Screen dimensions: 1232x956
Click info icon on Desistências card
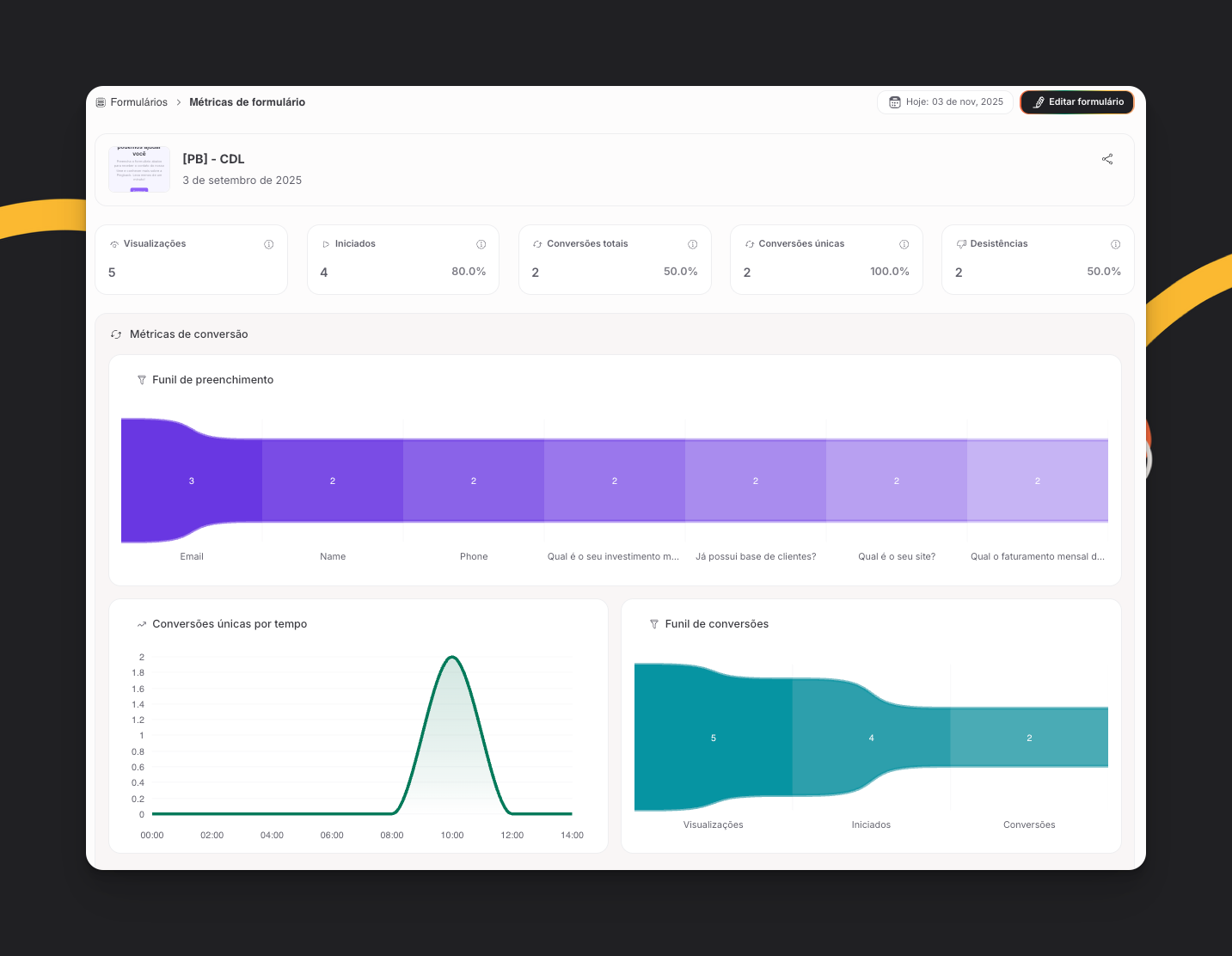click(x=1116, y=244)
